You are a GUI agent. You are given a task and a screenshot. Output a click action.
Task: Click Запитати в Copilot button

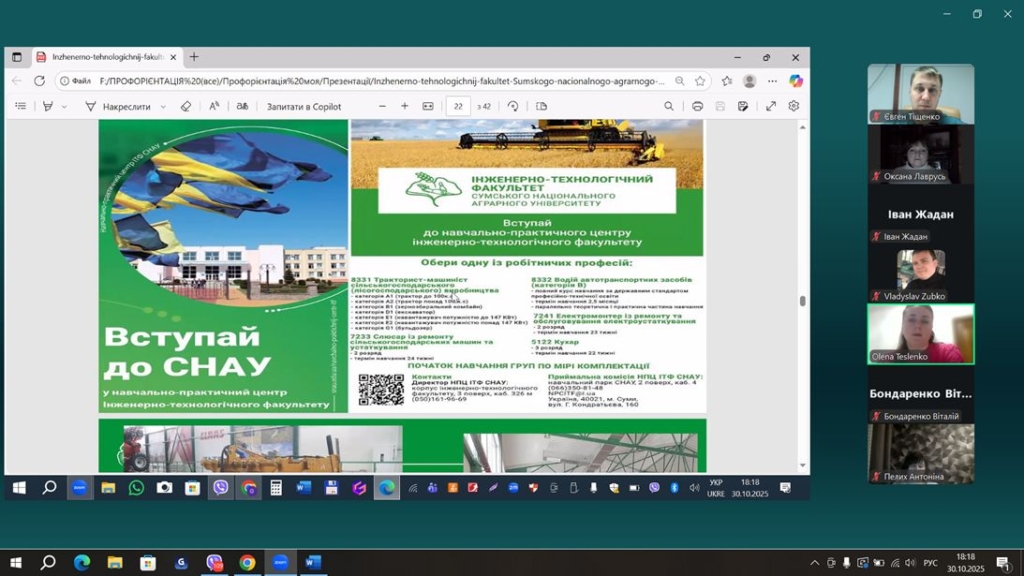[x=303, y=106]
